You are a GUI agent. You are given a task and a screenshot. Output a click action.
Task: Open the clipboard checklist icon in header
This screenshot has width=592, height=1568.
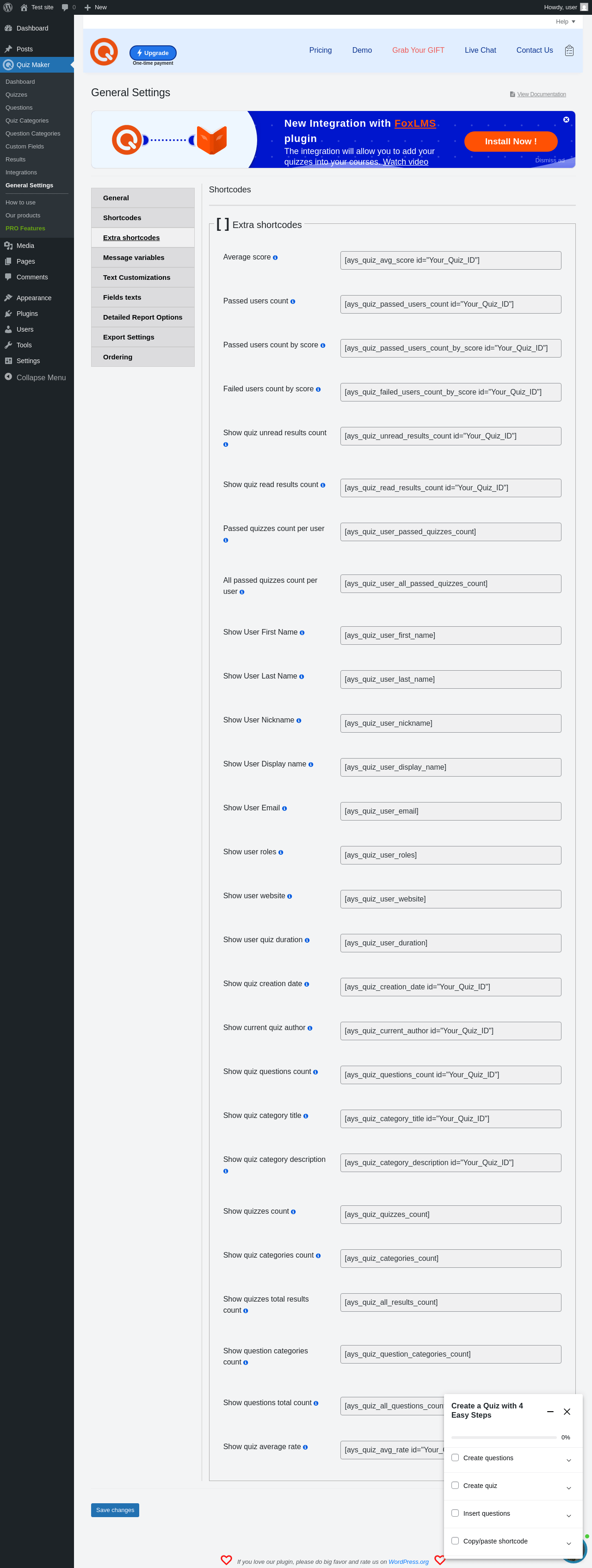click(x=569, y=50)
